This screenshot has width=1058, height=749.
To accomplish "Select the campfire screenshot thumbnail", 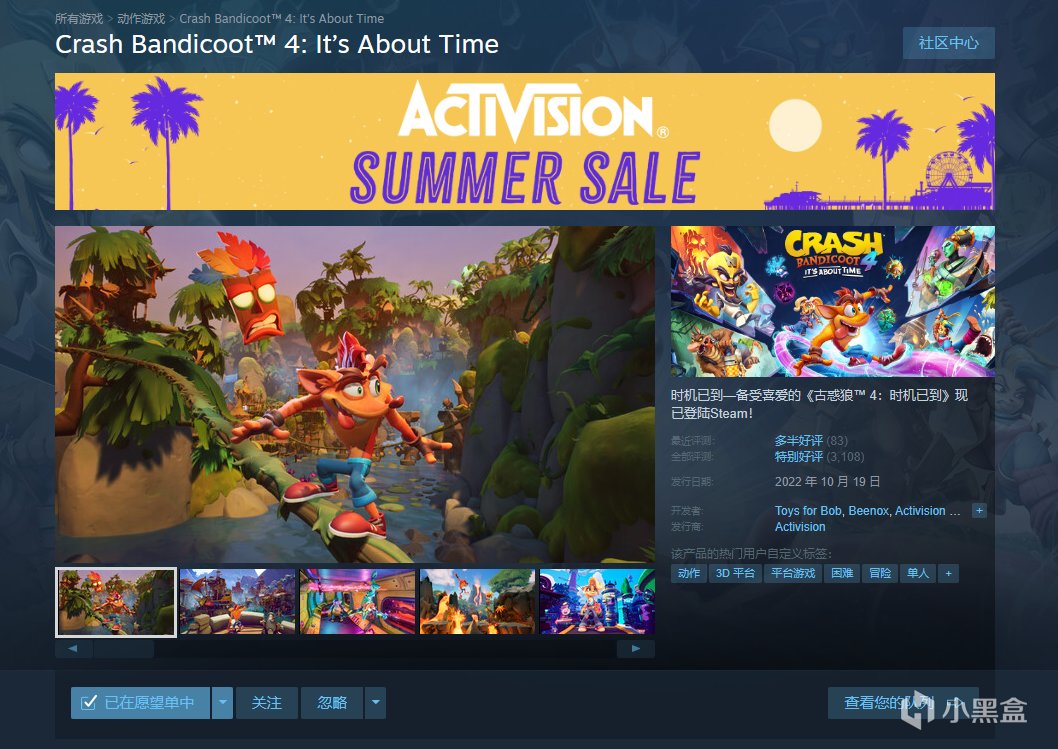I will pyautogui.click(x=477, y=601).
